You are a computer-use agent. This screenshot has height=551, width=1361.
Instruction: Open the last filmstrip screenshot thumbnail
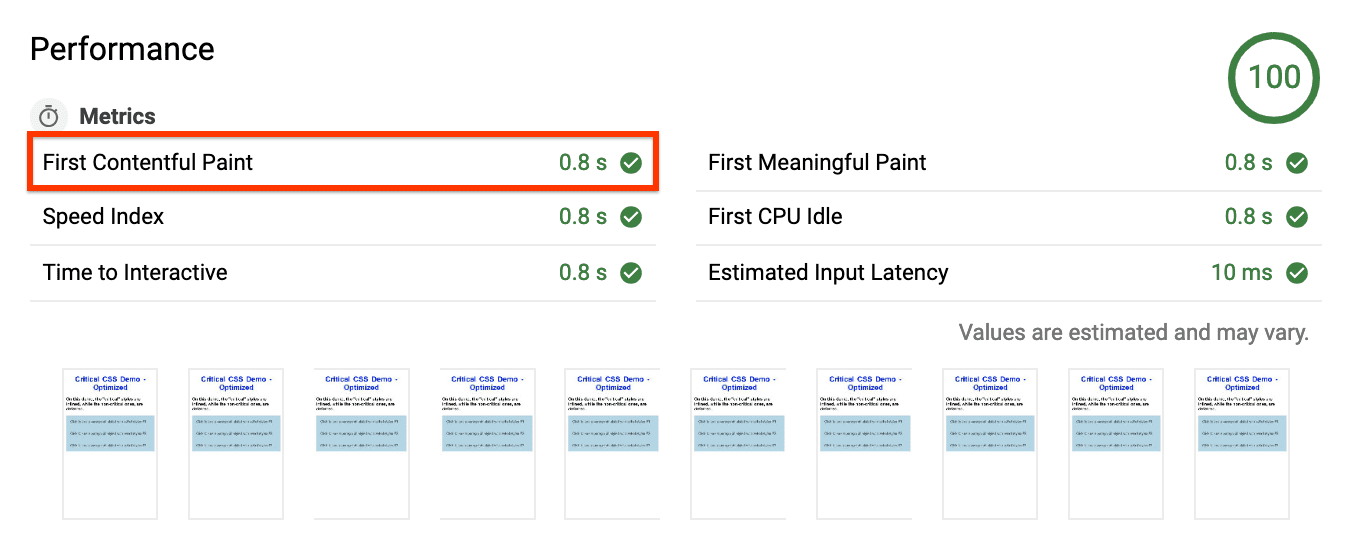(x=1242, y=444)
